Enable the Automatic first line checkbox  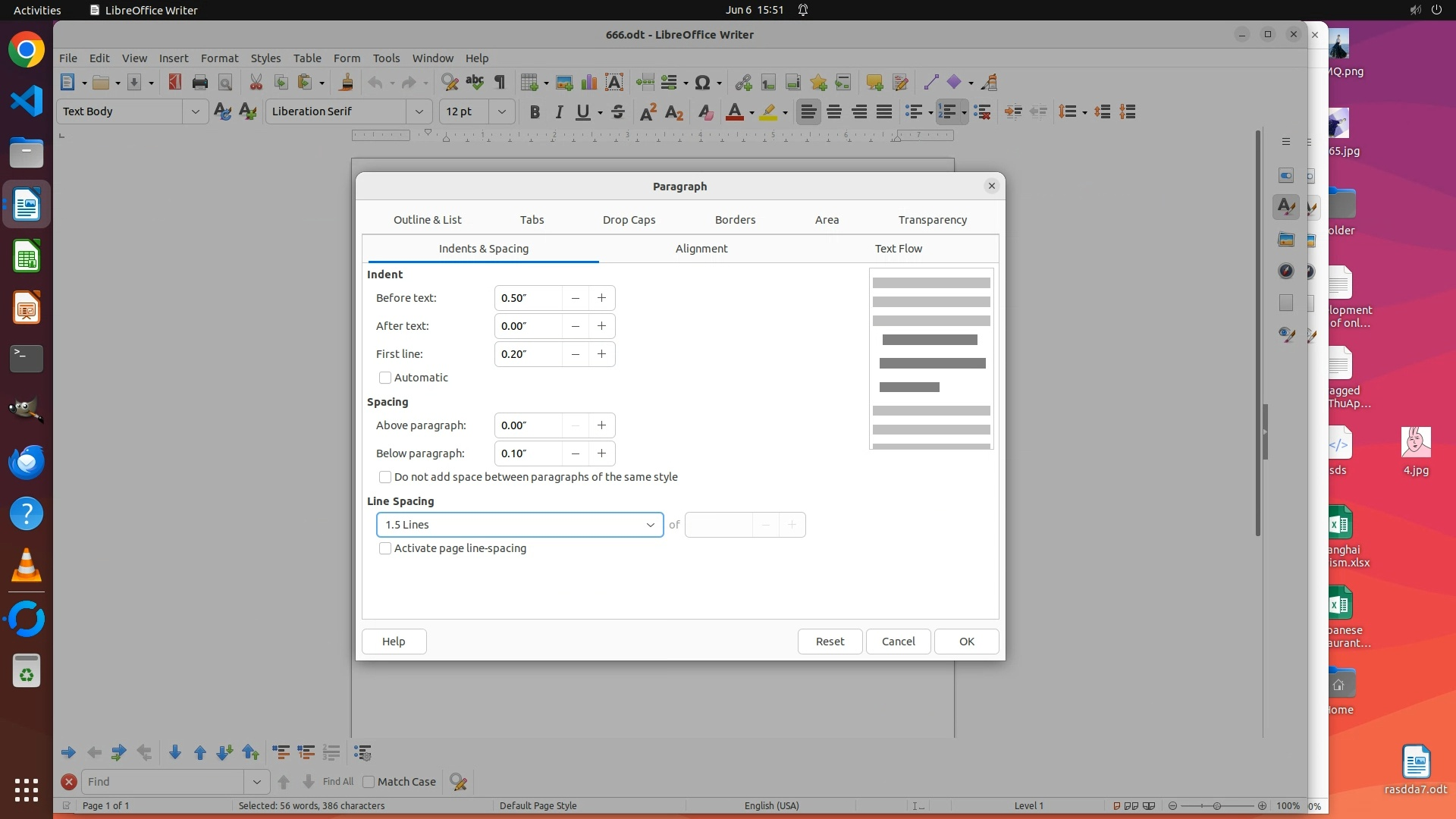(x=385, y=378)
